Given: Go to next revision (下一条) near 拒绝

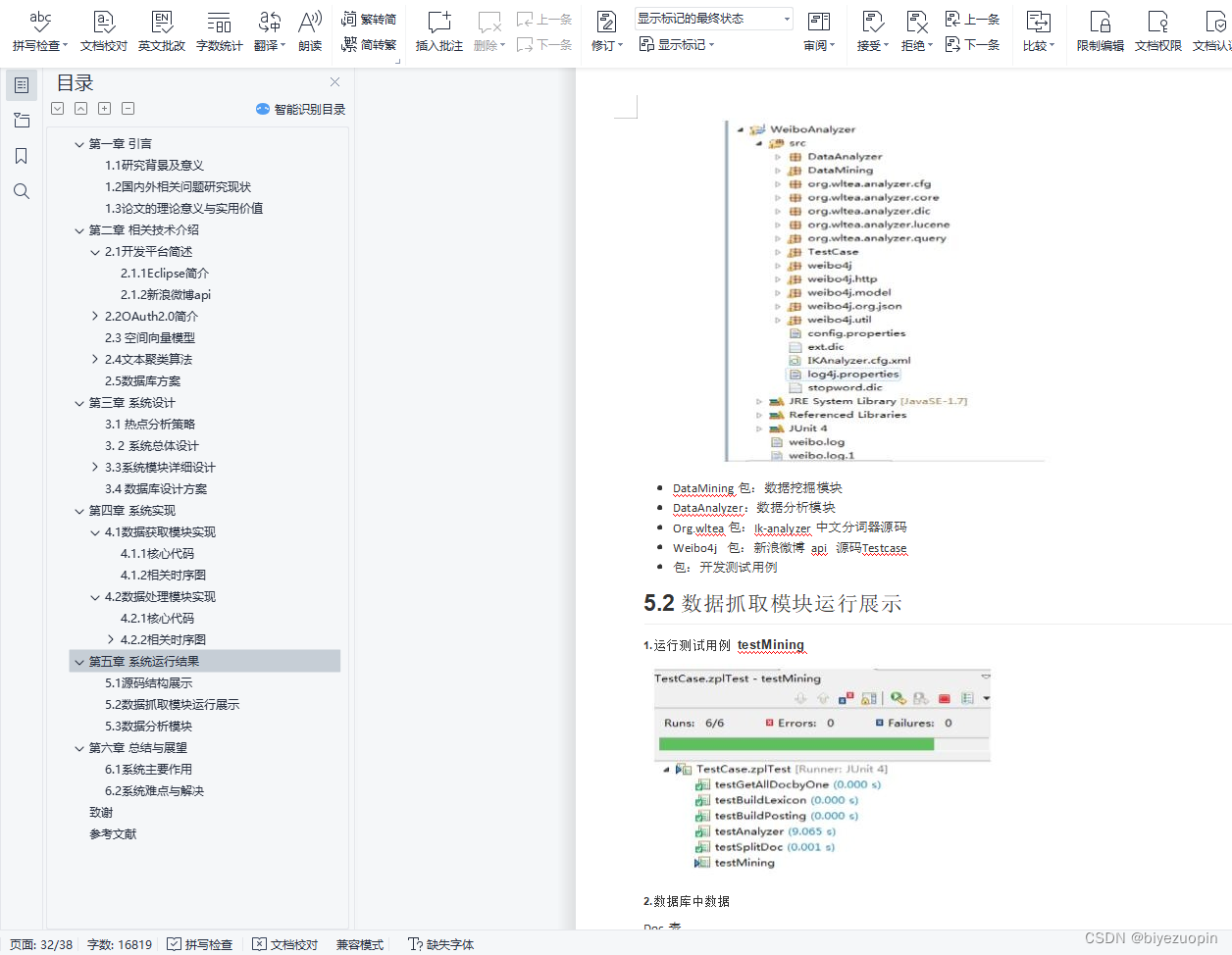Looking at the screenshot, I should (x=972, y=44).
